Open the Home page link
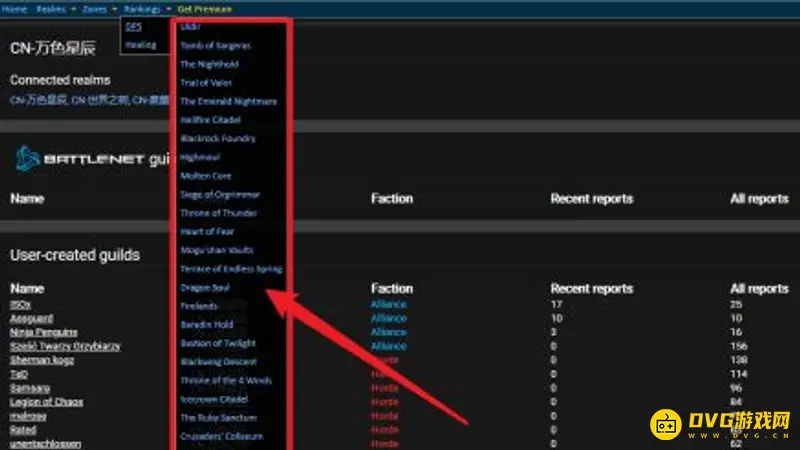The image size is (800, 450). coord(14,9)
